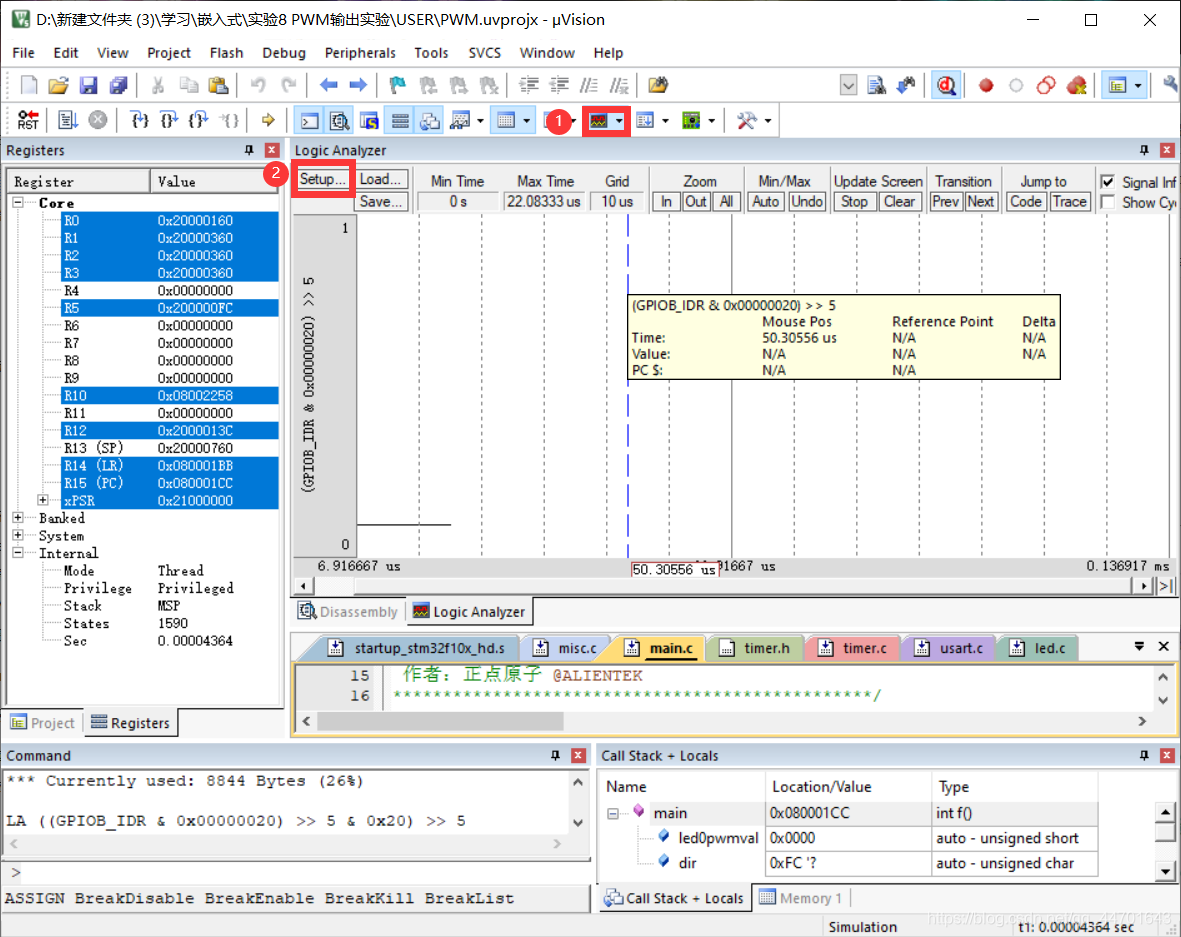Click the Zoom All button
Viewport: 1181px width, 937px height.
coord(726,202)
